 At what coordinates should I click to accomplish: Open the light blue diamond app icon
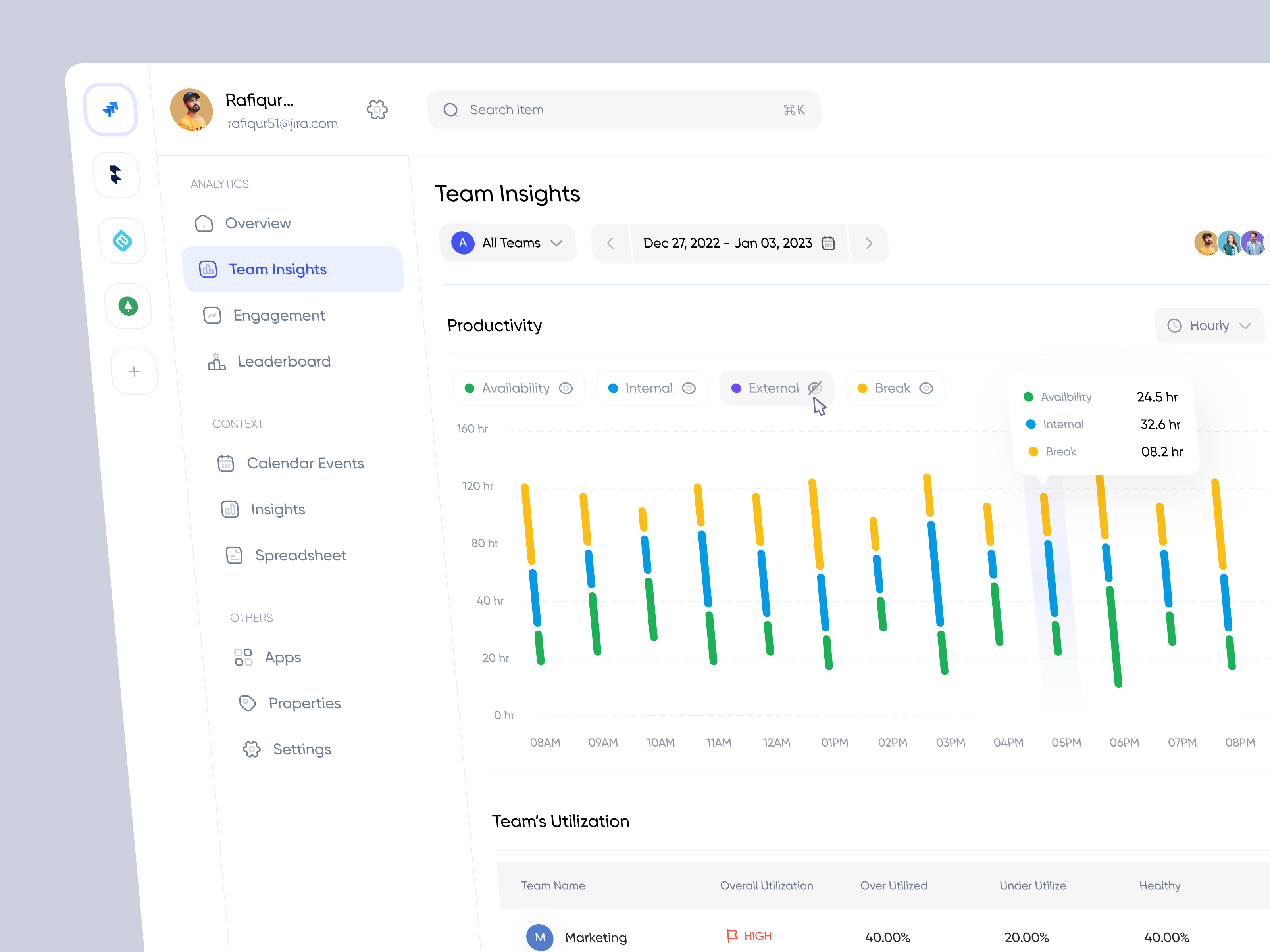point(122,240)
